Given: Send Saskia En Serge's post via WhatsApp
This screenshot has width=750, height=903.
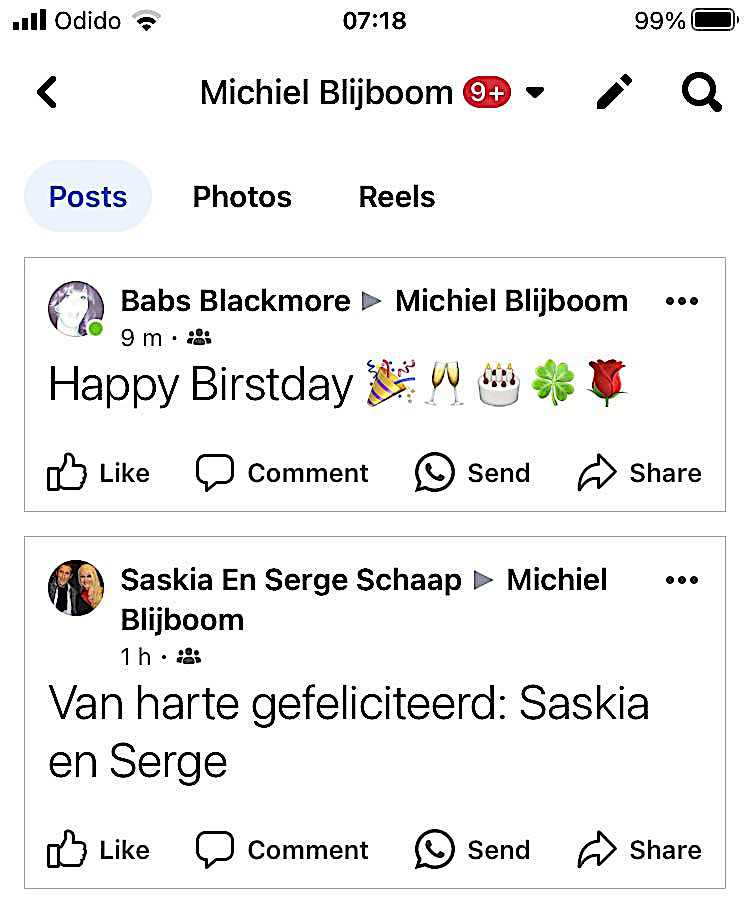Looking at the screenshot, I should [472, 850].
